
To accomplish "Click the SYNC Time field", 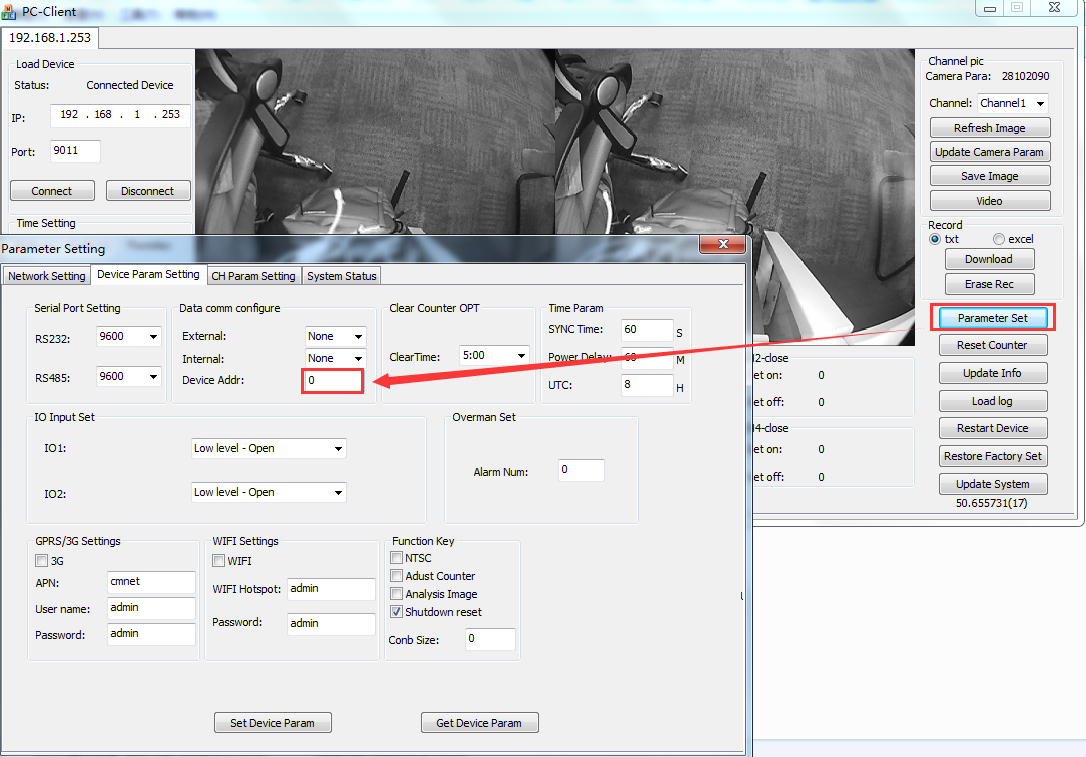I will [x=647, y=330].
